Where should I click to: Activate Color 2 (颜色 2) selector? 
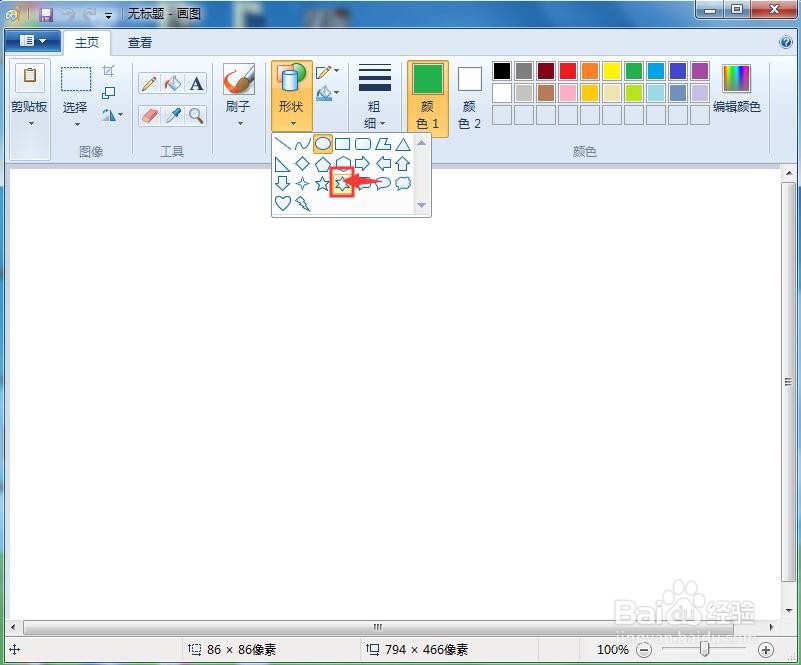coord(469,99)
